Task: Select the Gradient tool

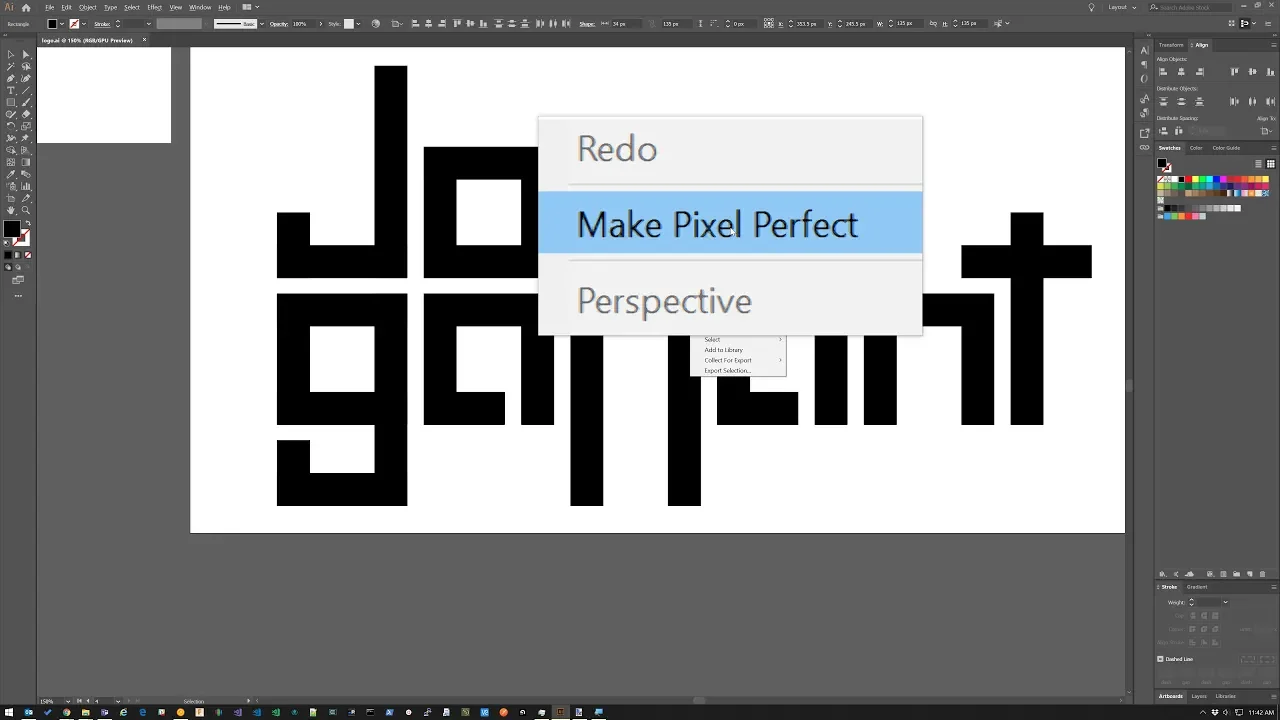Action: (26, 163)
